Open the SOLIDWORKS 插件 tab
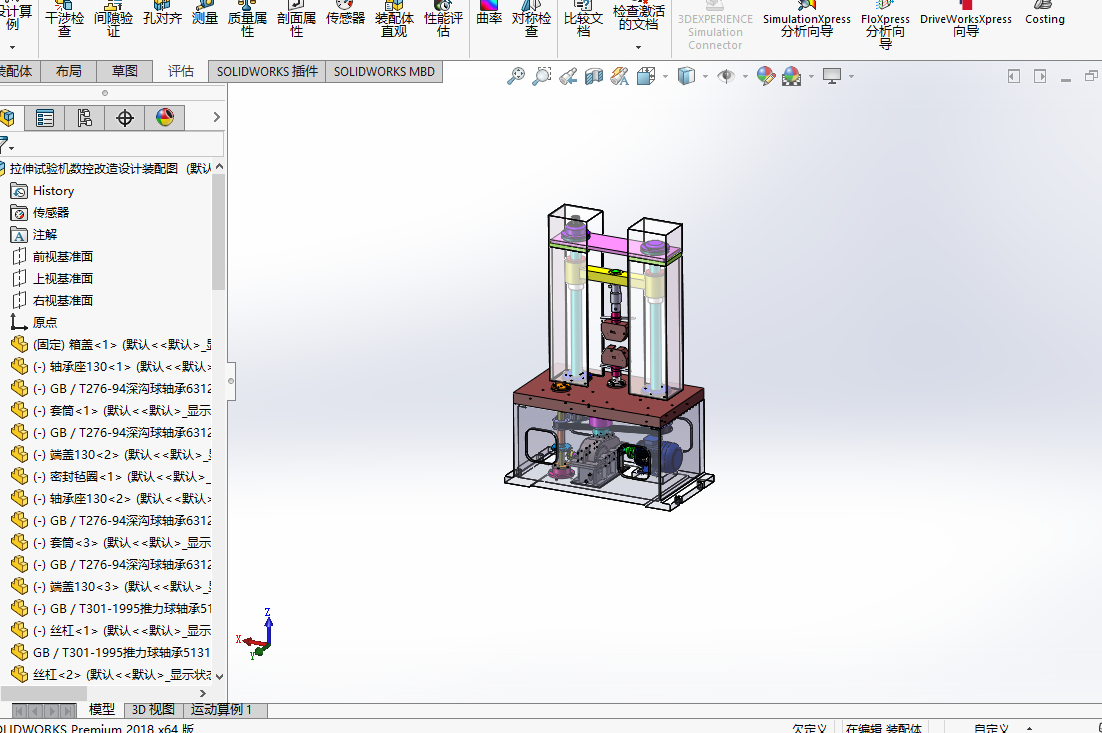This screenshot has height=733, width=1102. point(267,71)
